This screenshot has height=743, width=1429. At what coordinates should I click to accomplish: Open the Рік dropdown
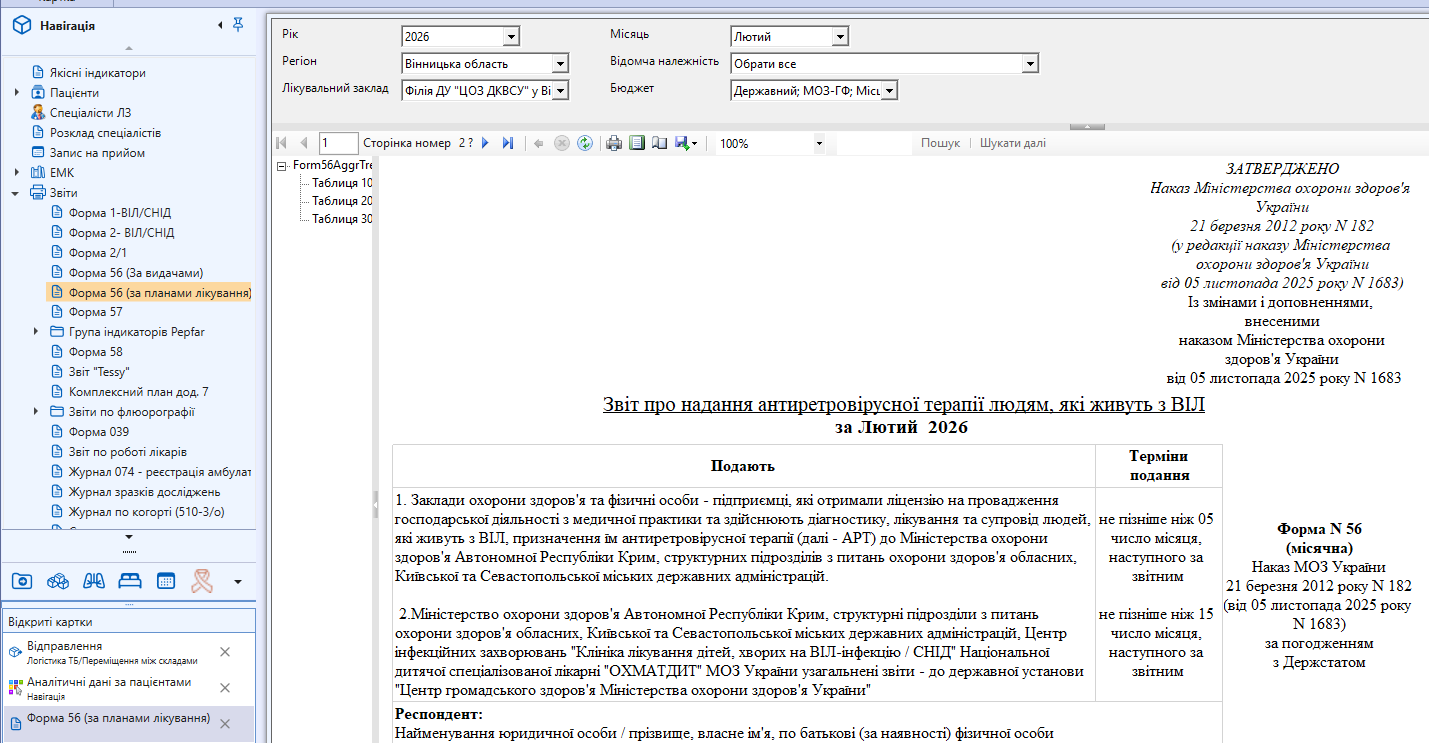511,37
